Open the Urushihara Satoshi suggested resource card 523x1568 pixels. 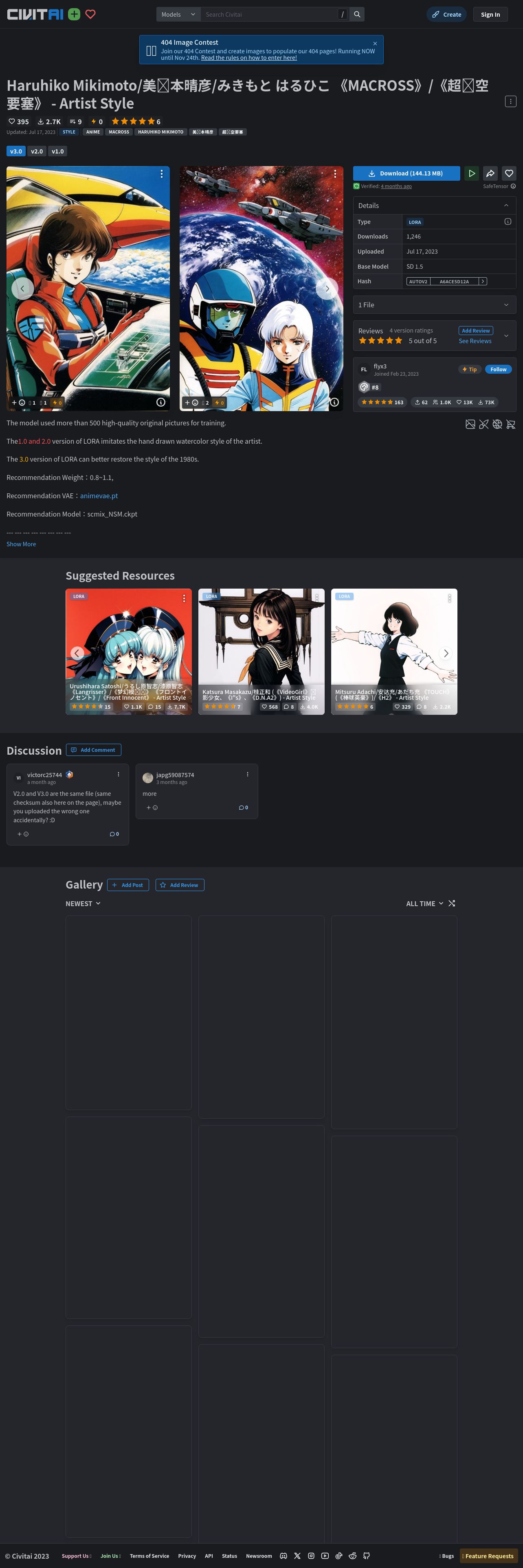tap(128, 651)
